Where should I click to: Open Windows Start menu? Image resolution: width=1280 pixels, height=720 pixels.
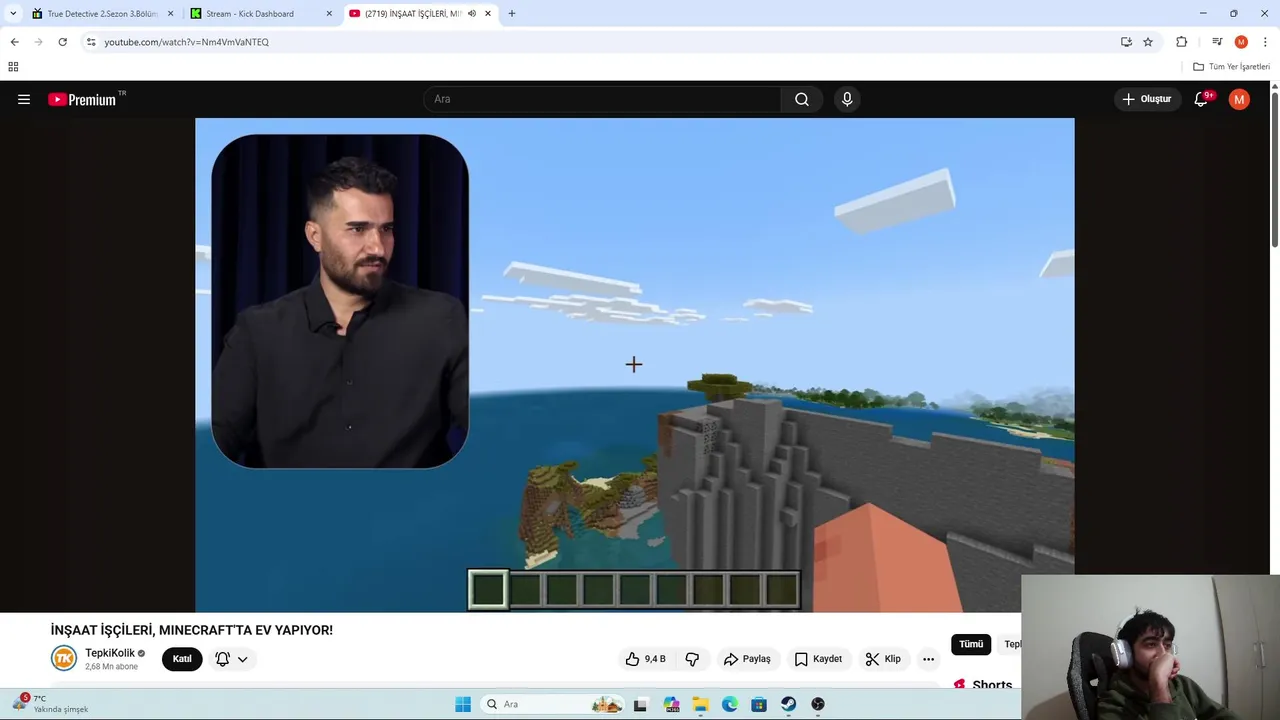(x=463, y=704)
